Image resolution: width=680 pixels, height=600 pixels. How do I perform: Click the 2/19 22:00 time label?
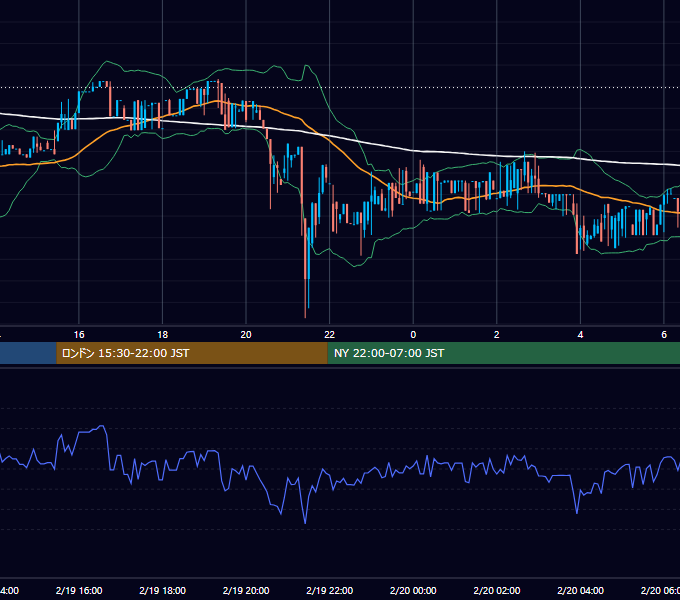click(x=330, y=590)
